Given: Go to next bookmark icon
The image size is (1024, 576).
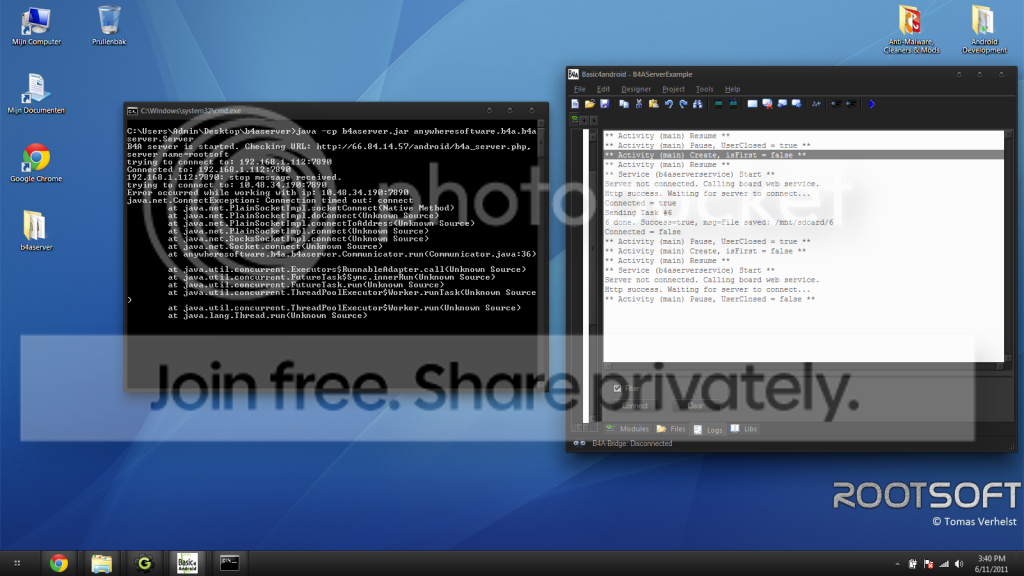Looking at the screenshot, I should pos(797,104).
